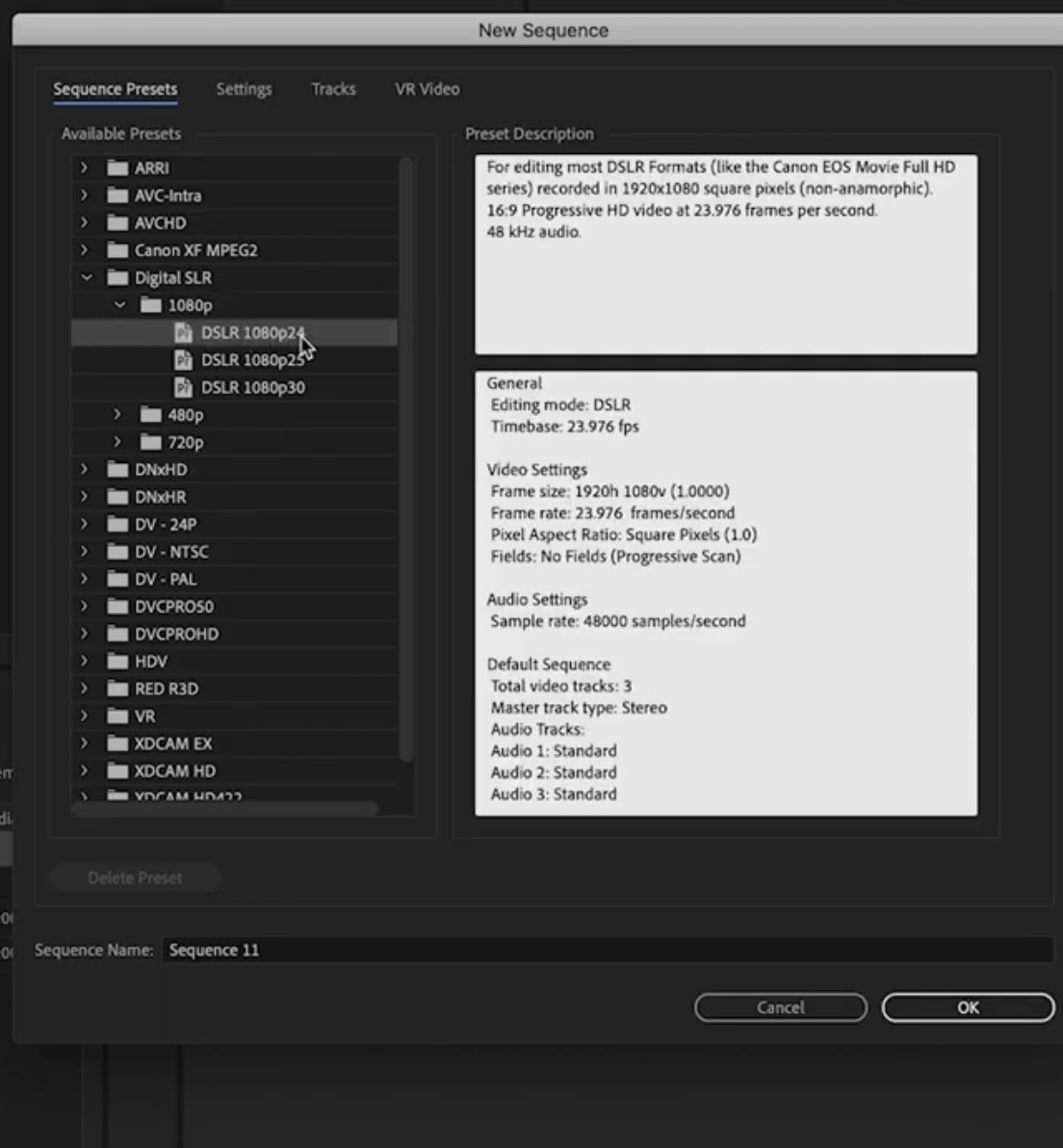Expand the 480p presets folder
1063x1148 pixels.
coord(118,414)
